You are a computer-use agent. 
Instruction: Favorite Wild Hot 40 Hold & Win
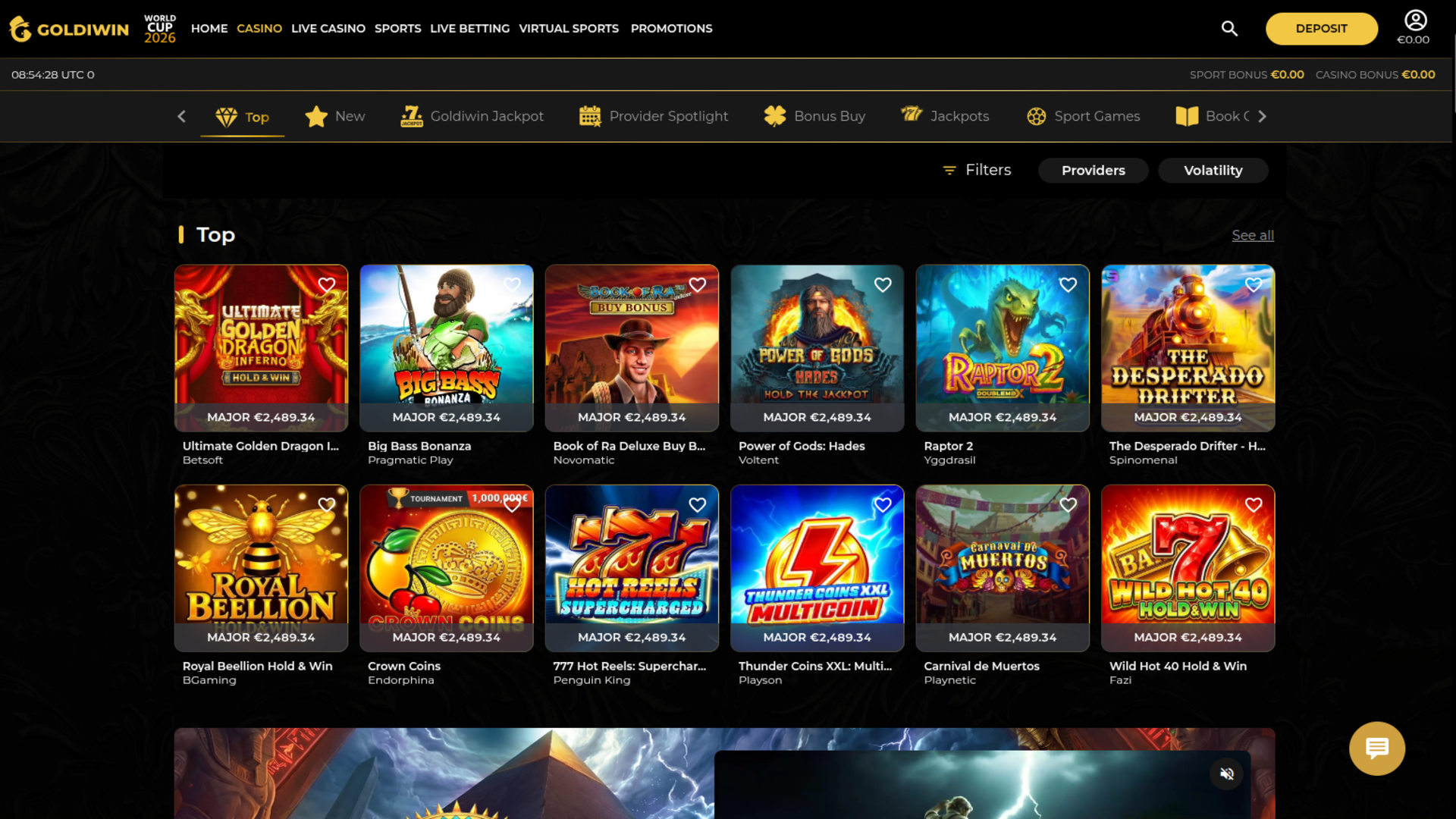(1253, 505)
